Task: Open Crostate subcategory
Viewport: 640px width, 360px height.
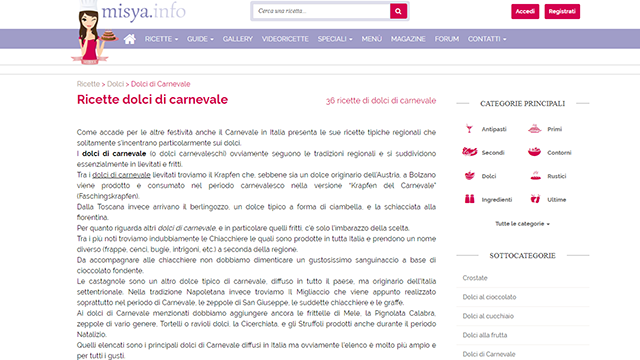Action: pyautogui.click(x=475, y=278)
